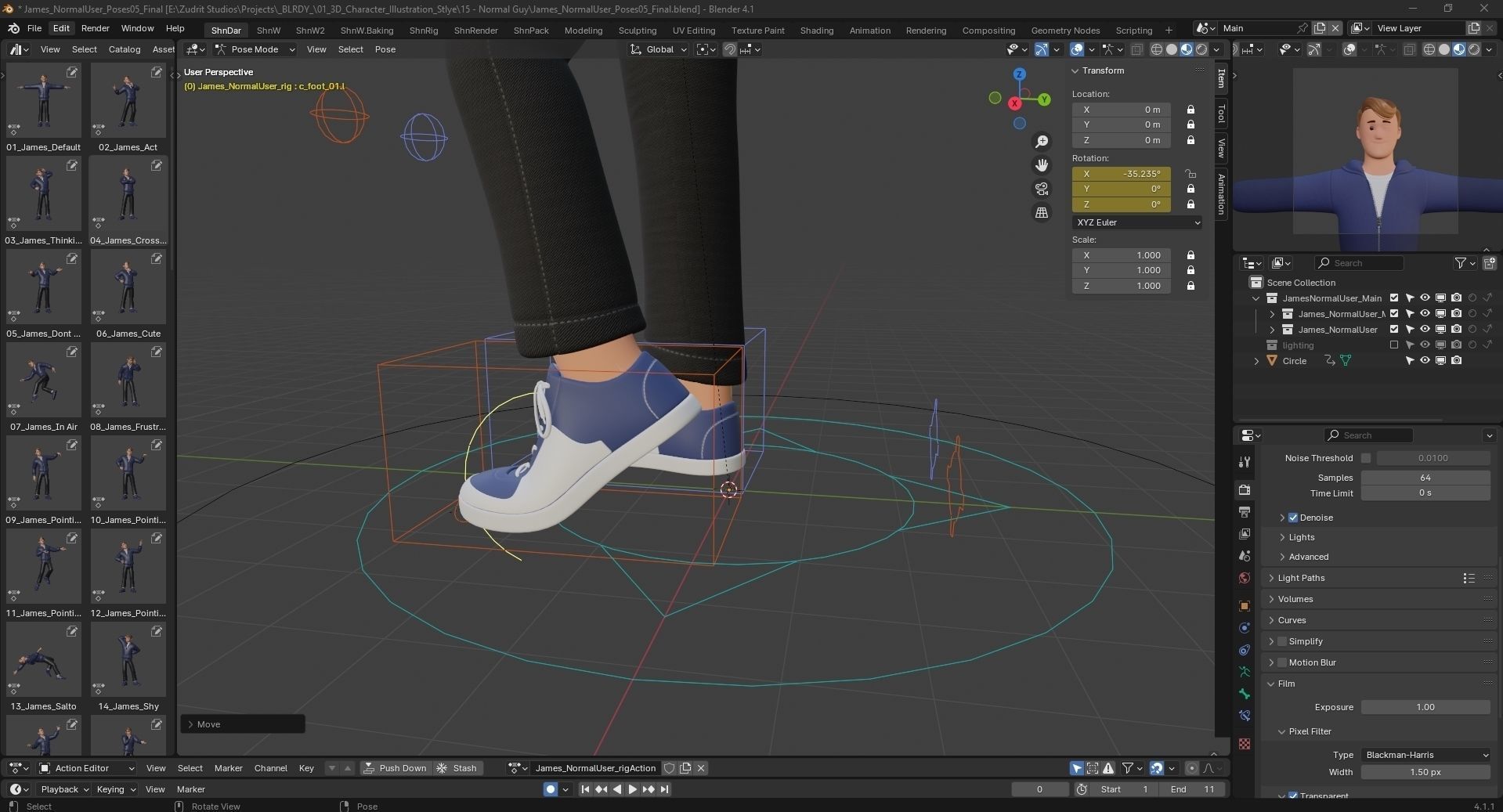Open the Blackman-Harris filter type dropdown

click(1425, 755)
